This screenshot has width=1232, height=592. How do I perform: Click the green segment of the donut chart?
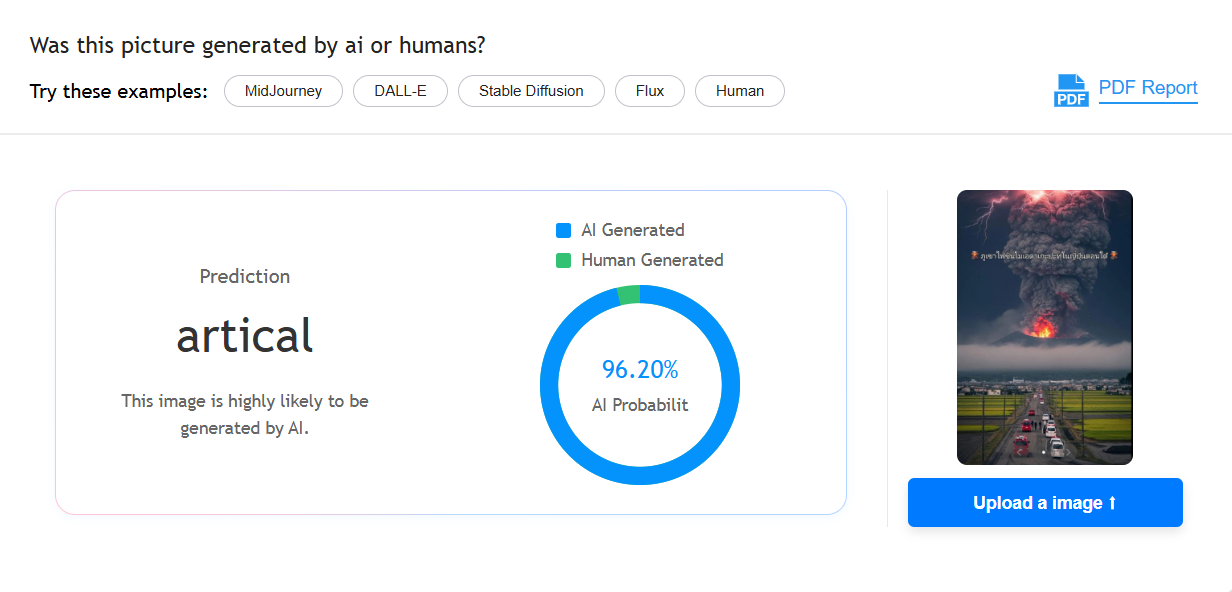(x=628, y=295)
